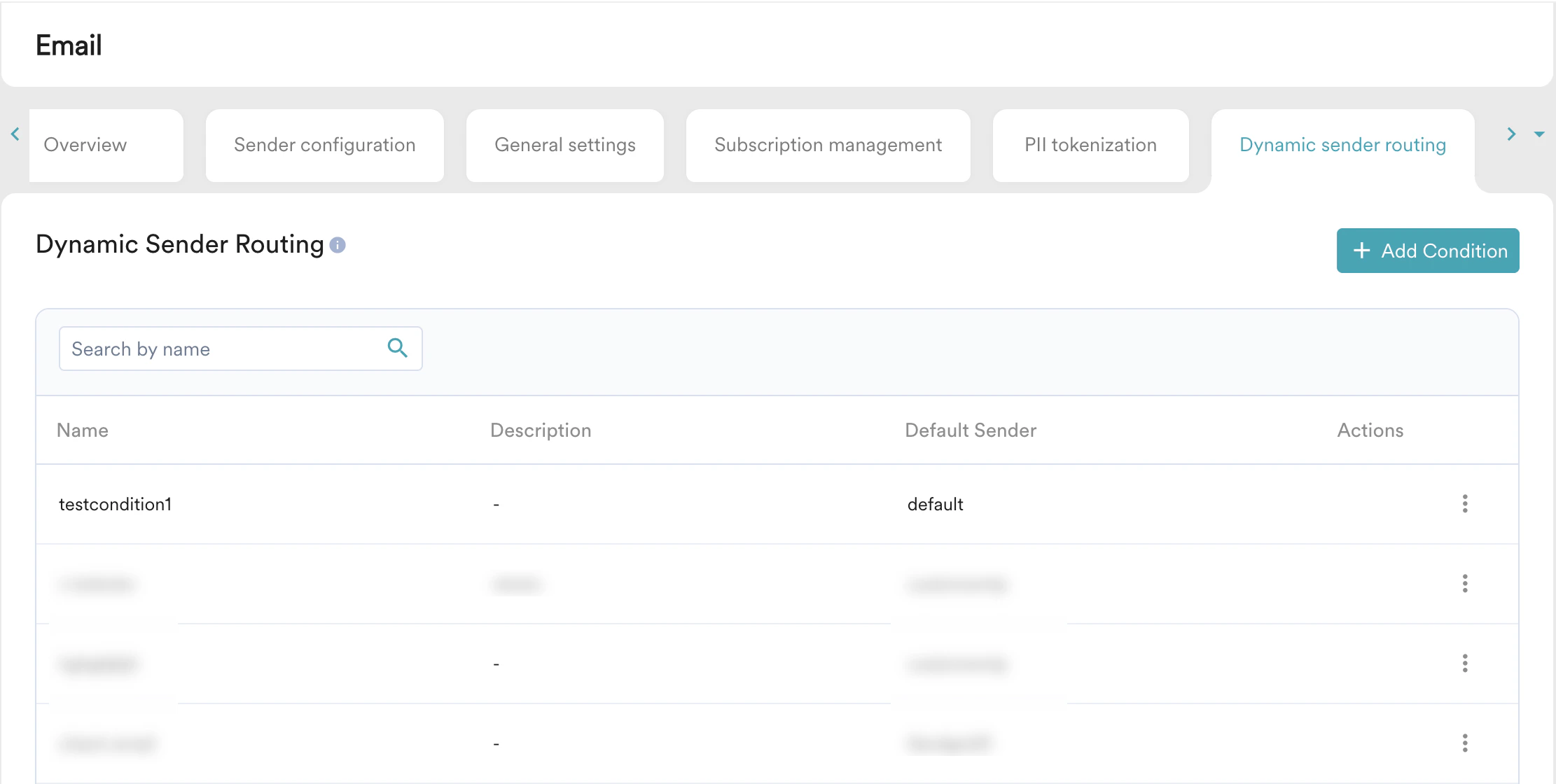
Task: Click the Default Sender column header
Action: [x=971, y=430]
